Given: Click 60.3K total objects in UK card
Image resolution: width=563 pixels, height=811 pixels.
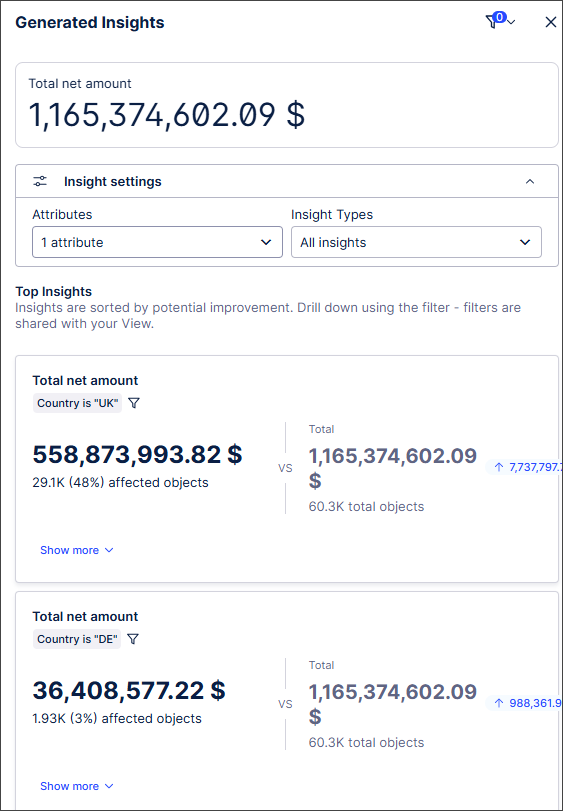Looking at the screenshot, I should (x=366, y=506).
